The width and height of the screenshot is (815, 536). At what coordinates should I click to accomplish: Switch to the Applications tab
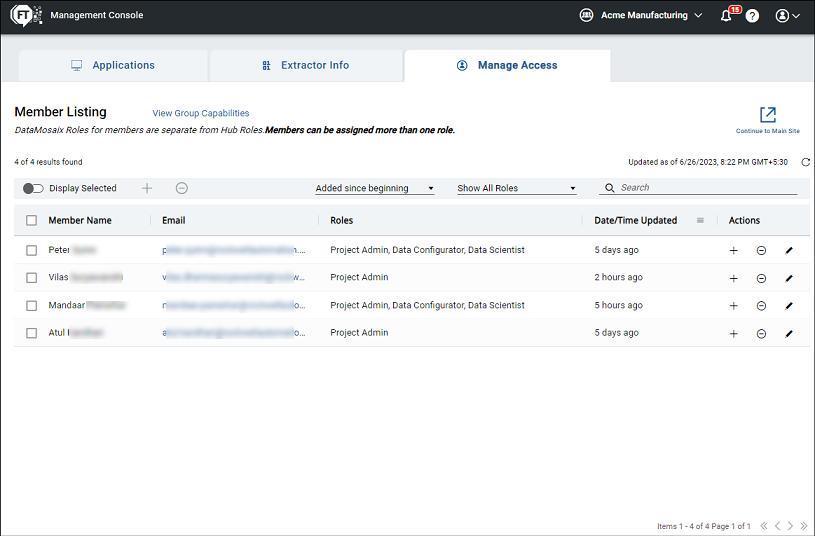113,66
